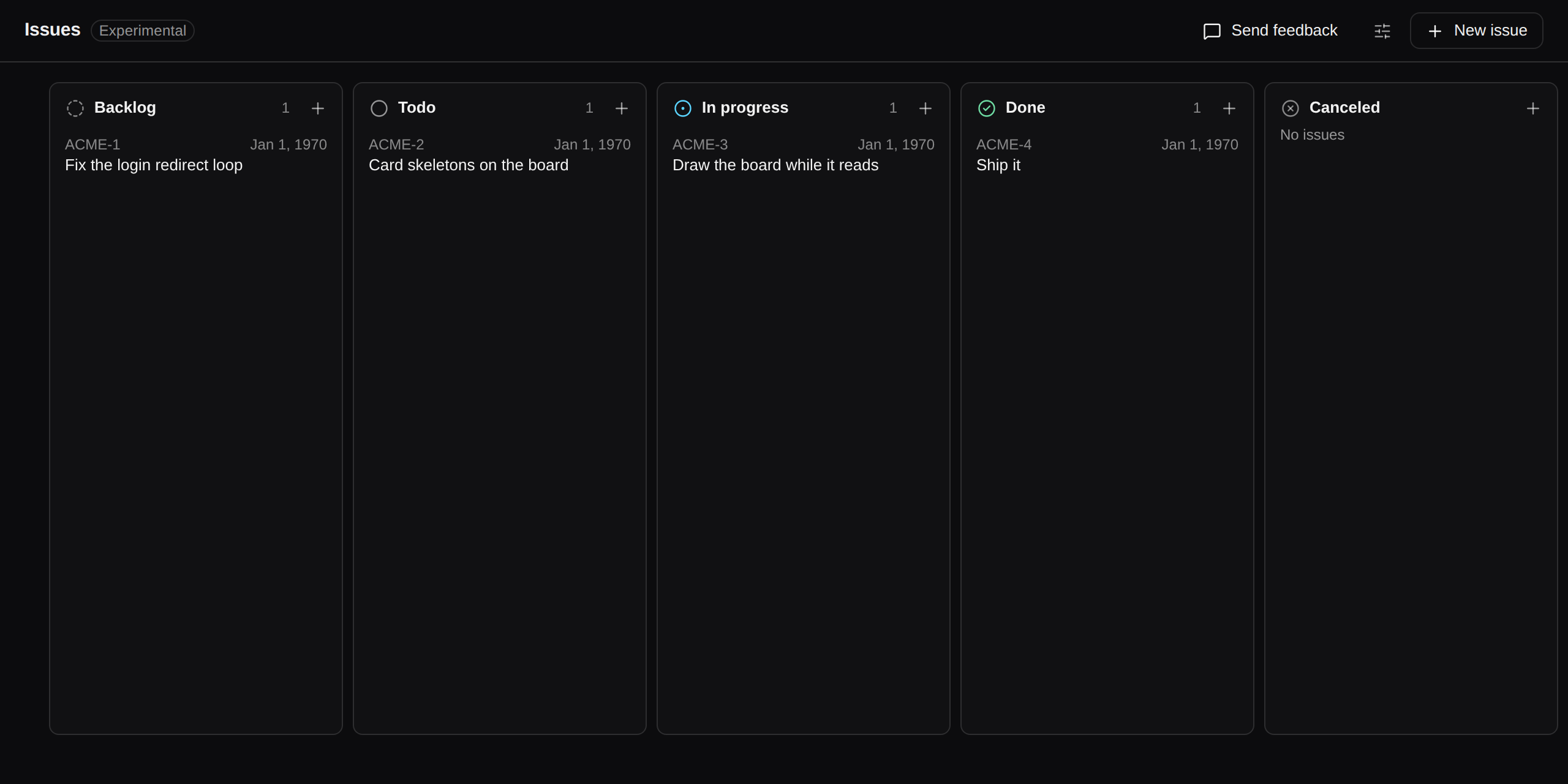
Task: Add issue to Todo column
Action: [621, 108]
